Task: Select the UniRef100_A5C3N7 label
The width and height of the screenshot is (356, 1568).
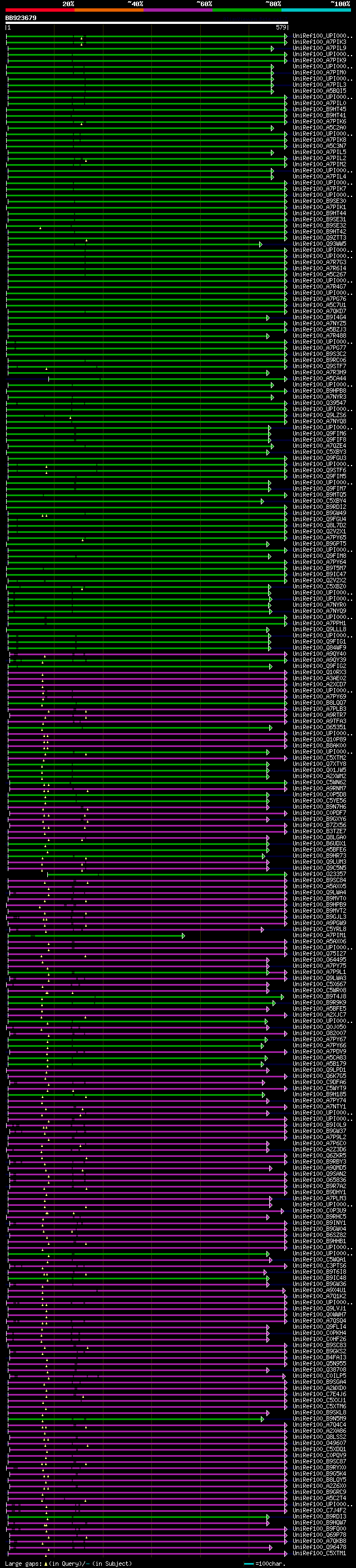Action: [x=319, y=146]
